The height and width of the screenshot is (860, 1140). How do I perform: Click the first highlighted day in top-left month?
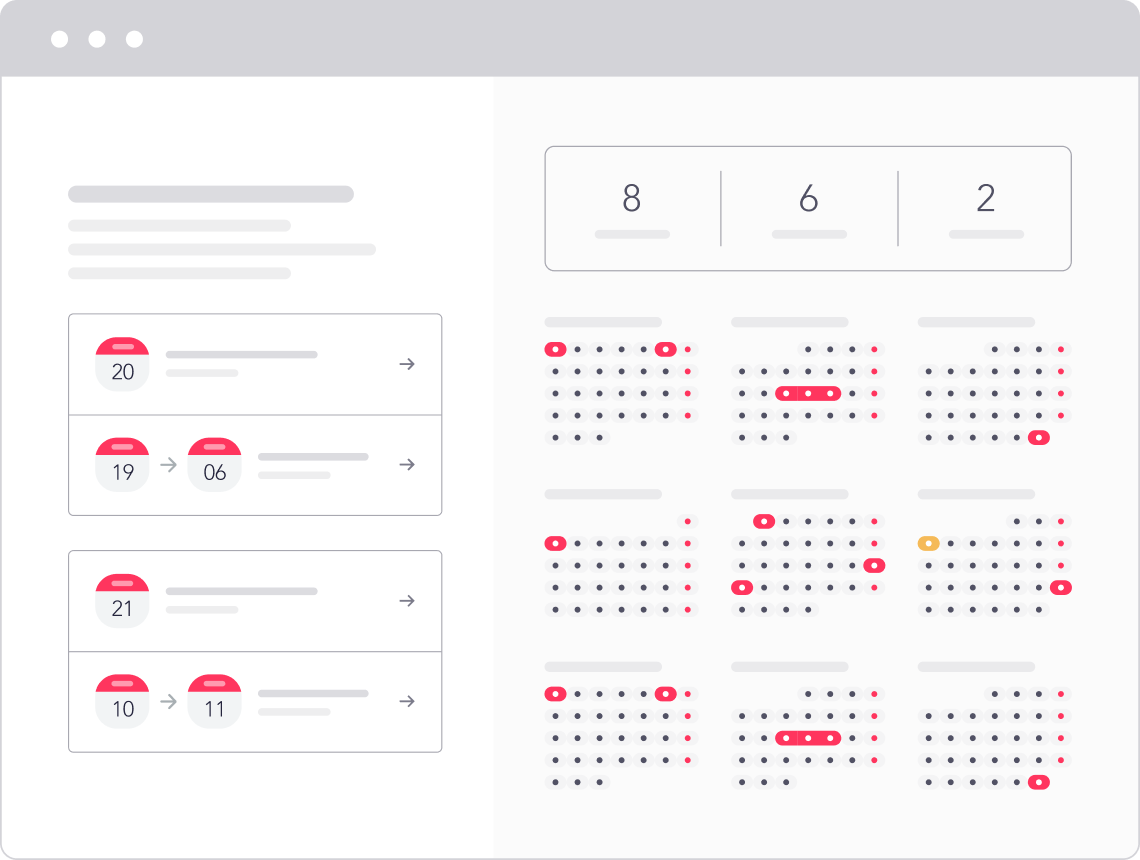[x=556, y=350]
